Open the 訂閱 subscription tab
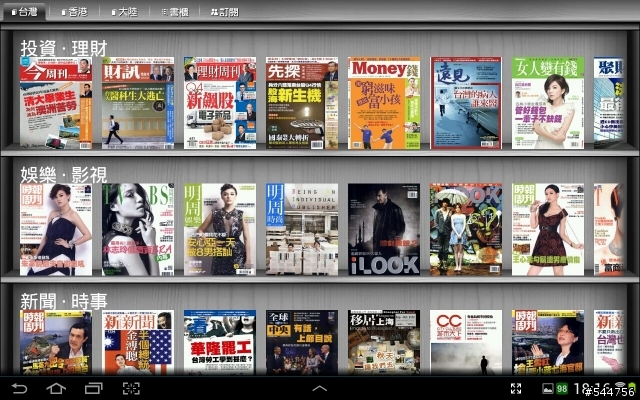Image resolution: width=640 pixels, height=400 pixels. 225,12
